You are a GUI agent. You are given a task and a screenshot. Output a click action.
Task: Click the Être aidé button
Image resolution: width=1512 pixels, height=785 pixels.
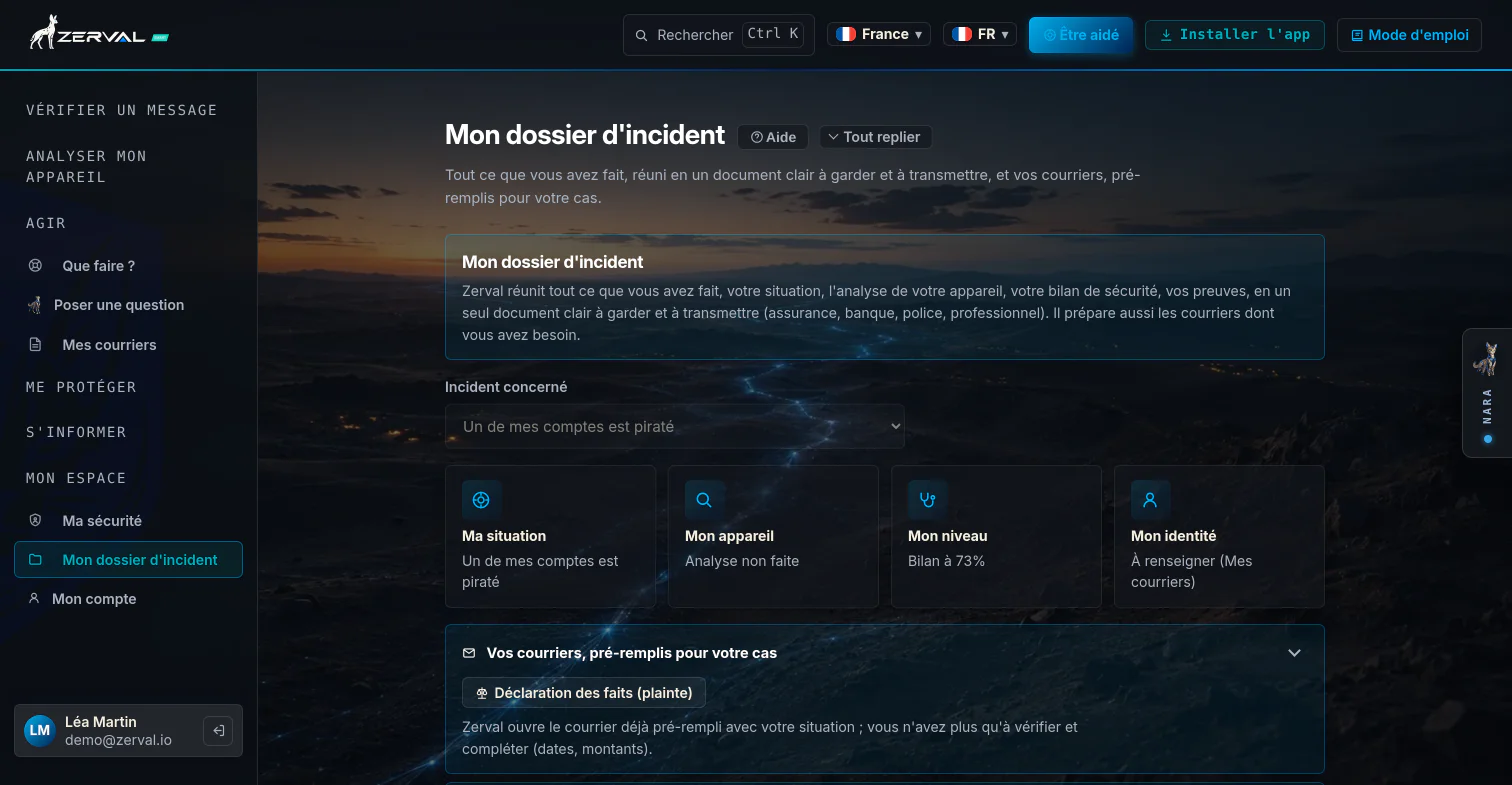click(x=1081, y=35)
